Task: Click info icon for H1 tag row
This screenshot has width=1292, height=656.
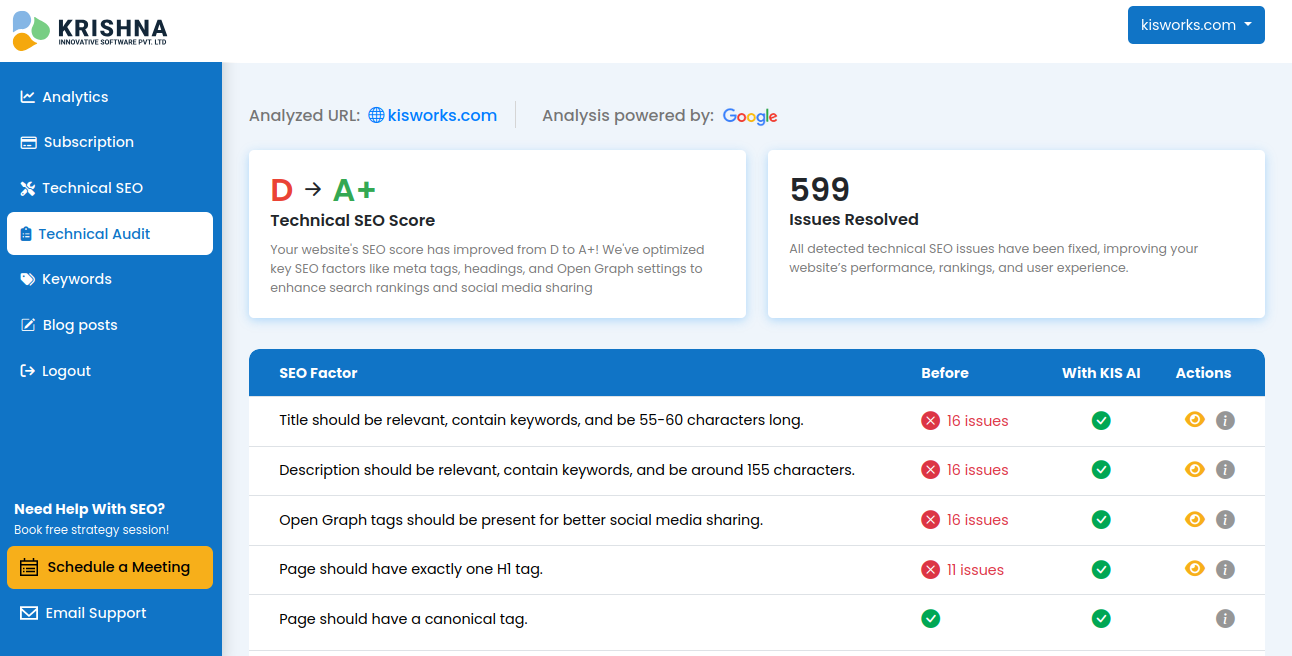Action: pyautogui.click(x=1225, y=570)
